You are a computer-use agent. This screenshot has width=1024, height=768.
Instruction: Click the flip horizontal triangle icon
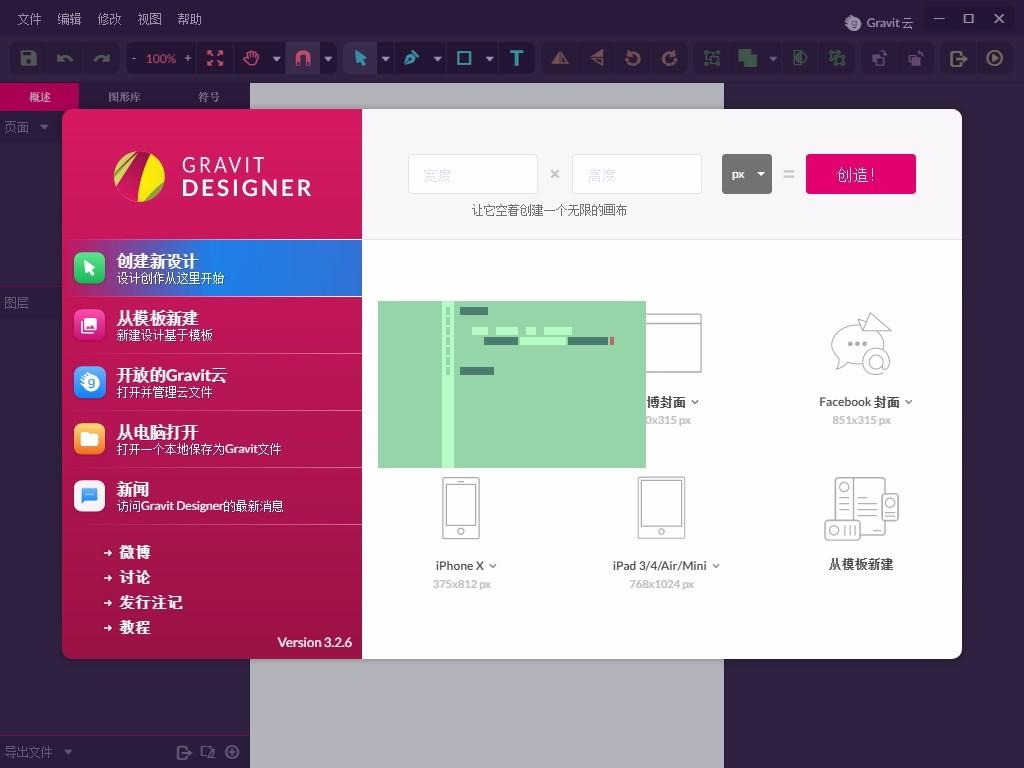point(560,58)
